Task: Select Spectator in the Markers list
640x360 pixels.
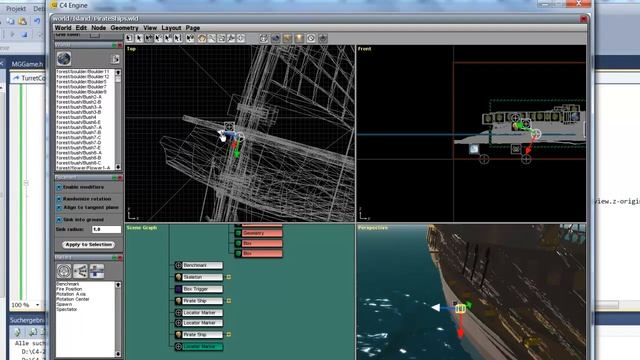Action: (x=67, y=309)
